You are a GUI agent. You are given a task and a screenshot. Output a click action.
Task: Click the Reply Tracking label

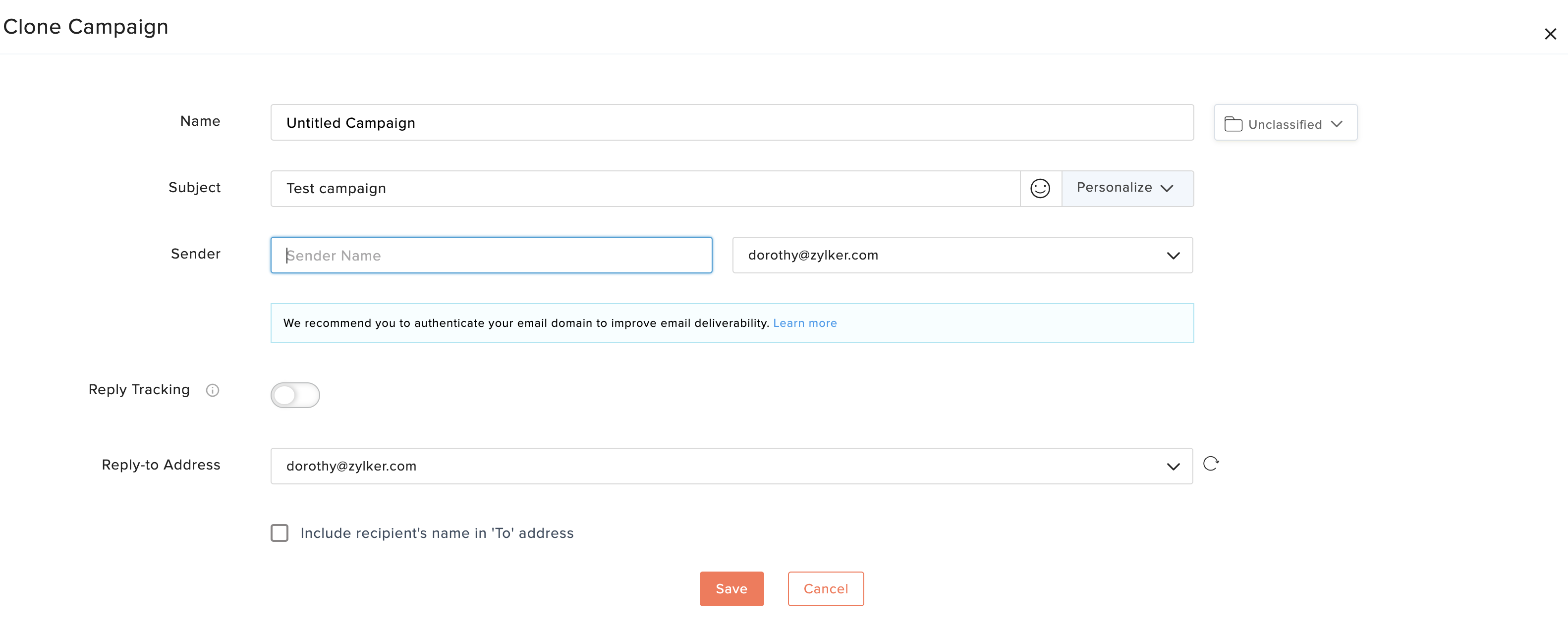[x=139, y=390]
